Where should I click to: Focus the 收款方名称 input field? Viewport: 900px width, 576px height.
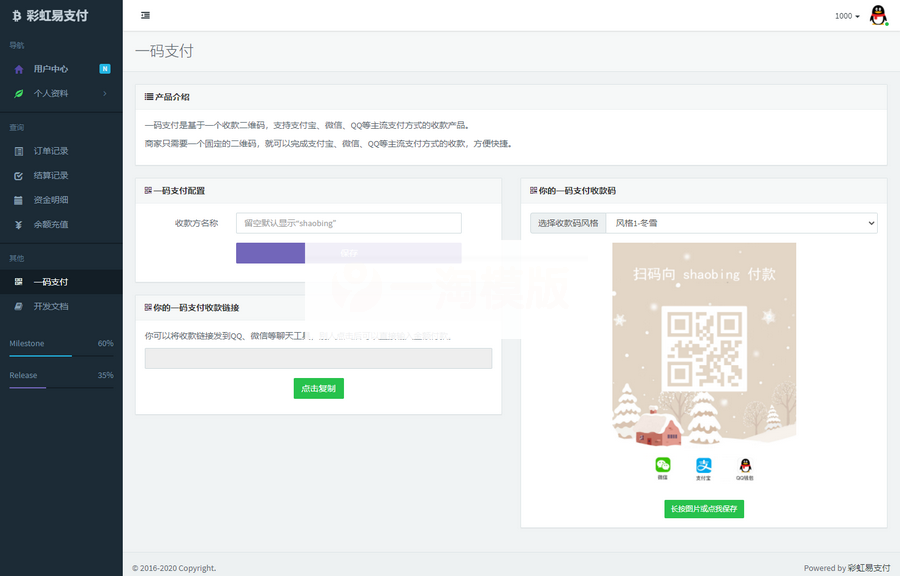[348, 223]
